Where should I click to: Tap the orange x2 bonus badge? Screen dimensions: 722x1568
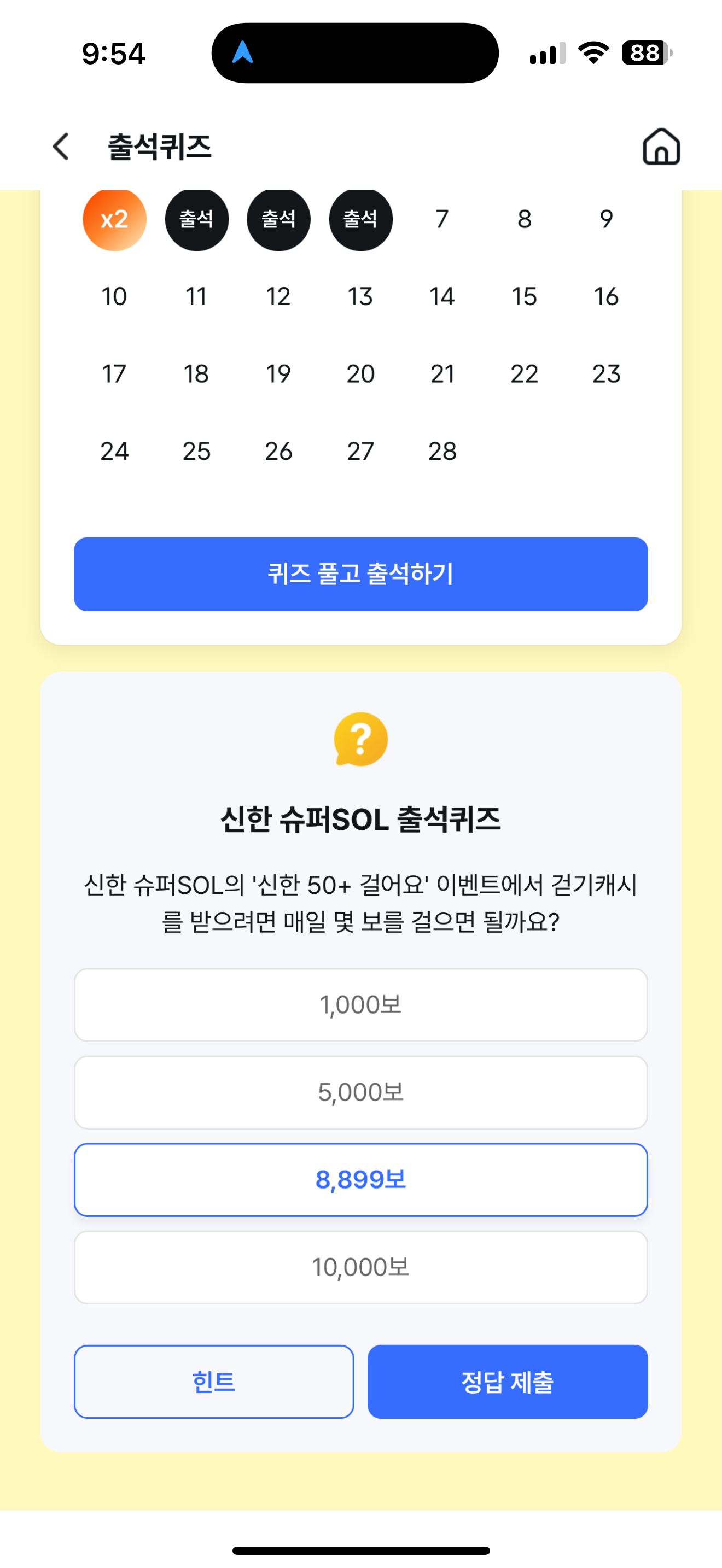(x=114, y=219)
